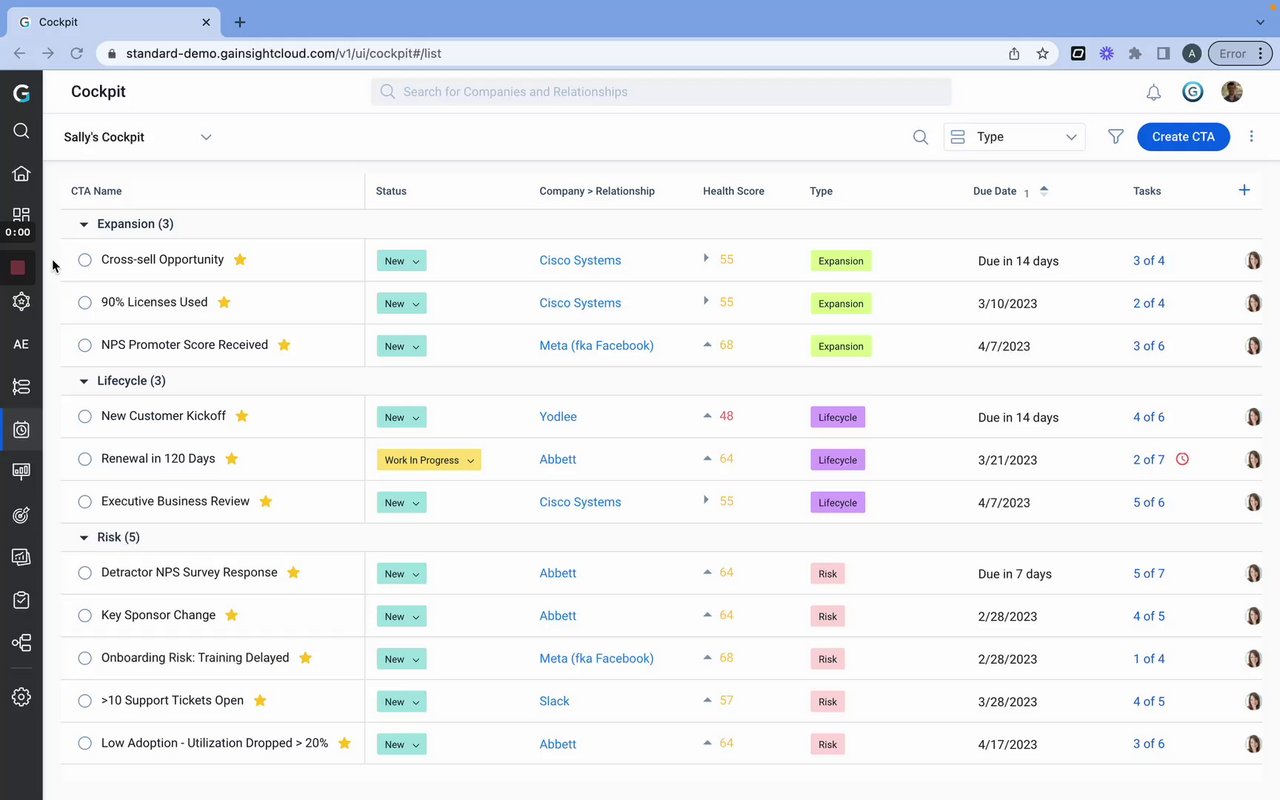1280x800 pixels.
Task: Click the CTA Name column header
Action: coord(96,191)
